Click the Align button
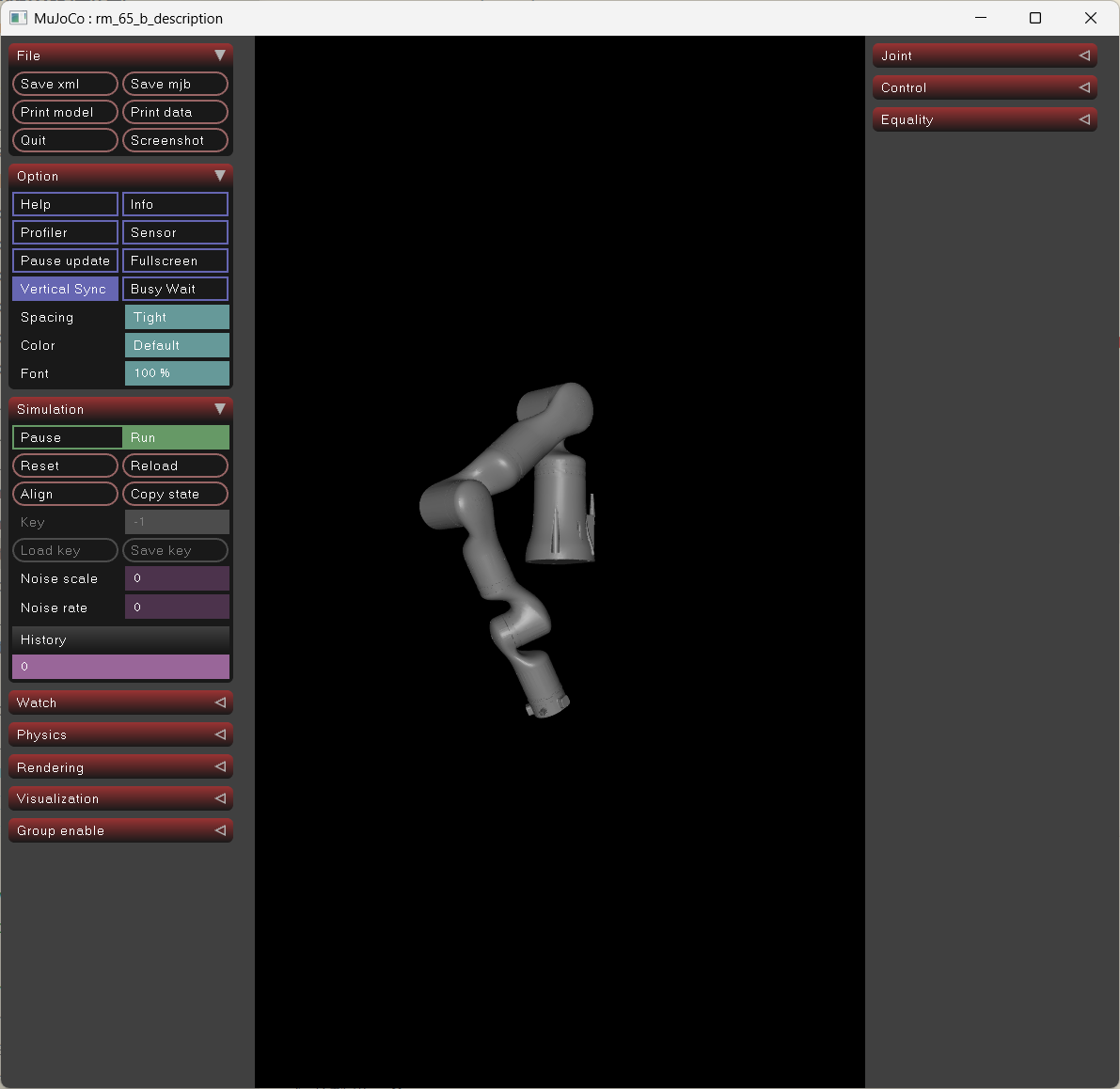This screenshot has height=1089, width=1120. pos(65,494)
